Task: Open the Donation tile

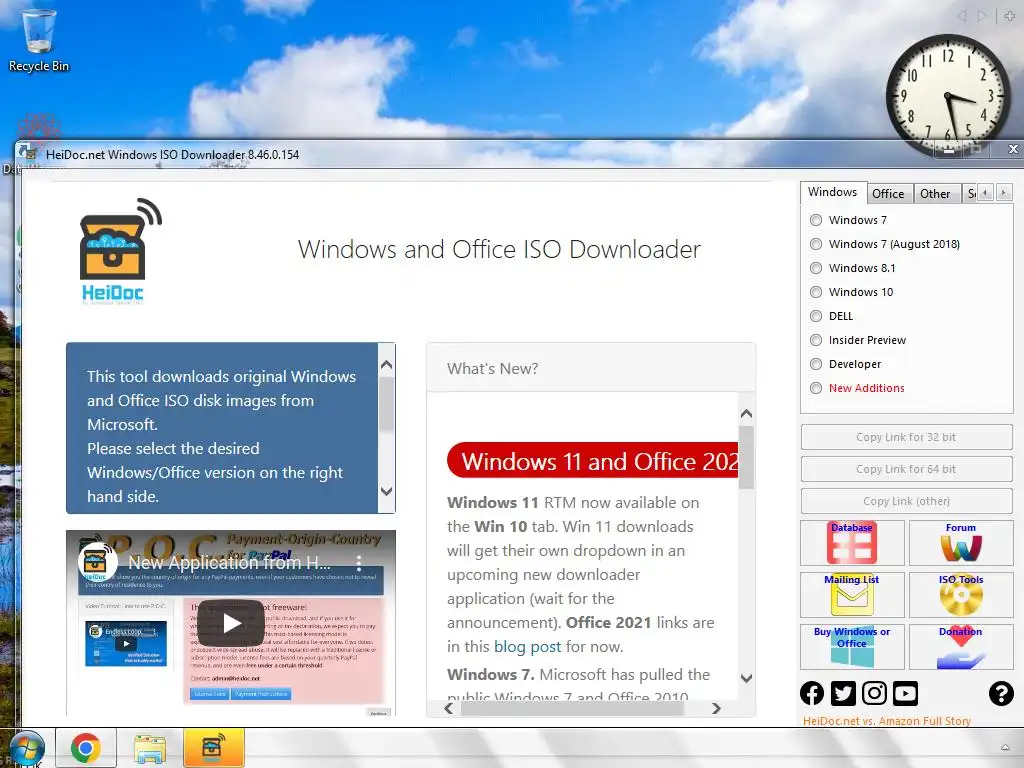Action: click(961, 647)
